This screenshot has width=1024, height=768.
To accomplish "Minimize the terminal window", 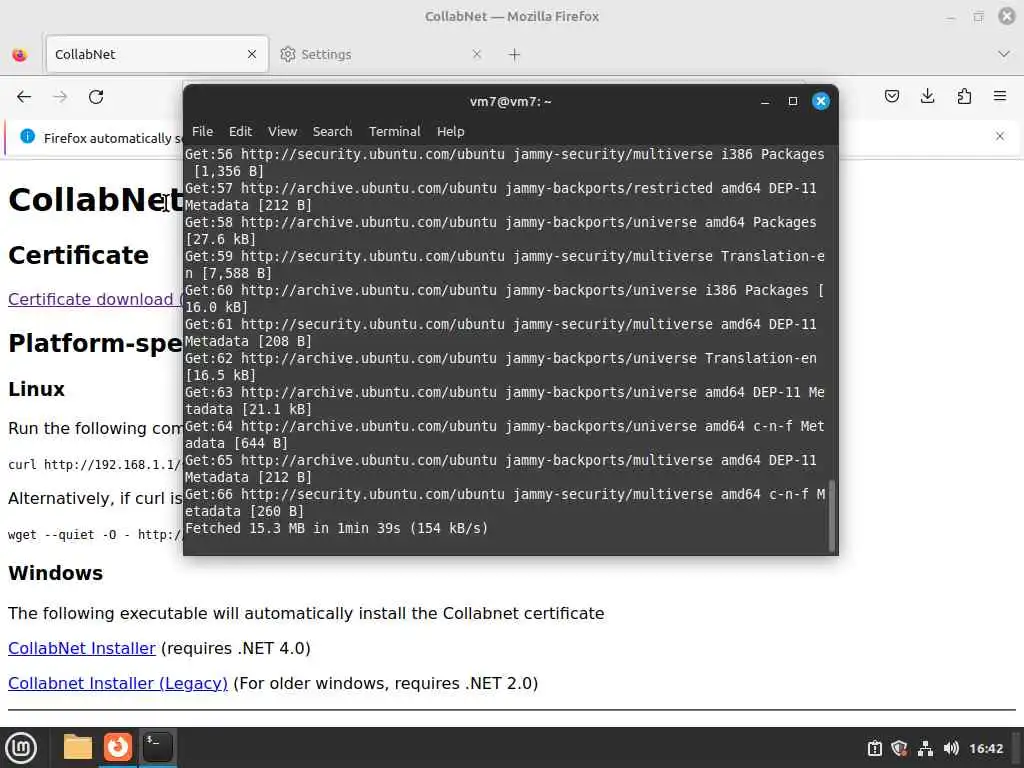I will pos(765,101).
